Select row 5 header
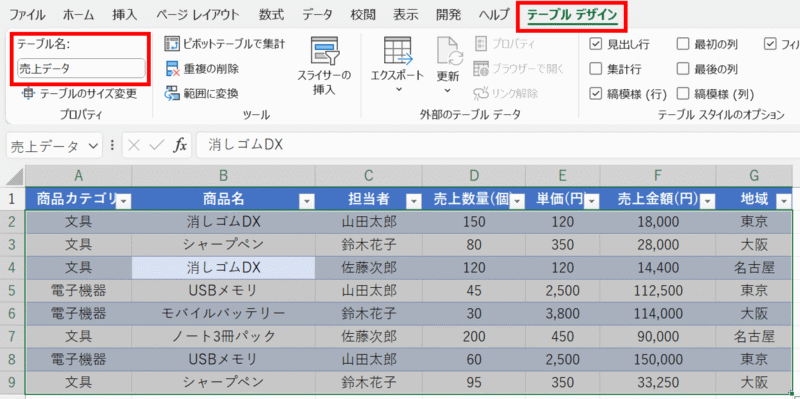800x399 pixels. point(12,291)
